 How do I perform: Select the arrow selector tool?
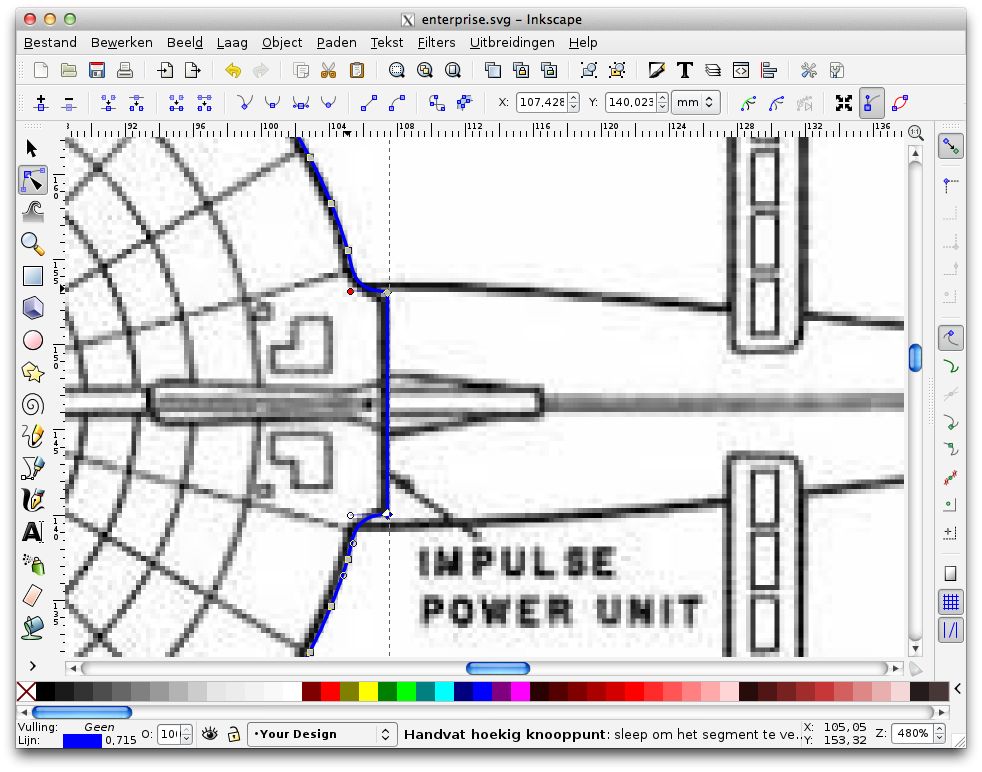(x=33, y=148)
